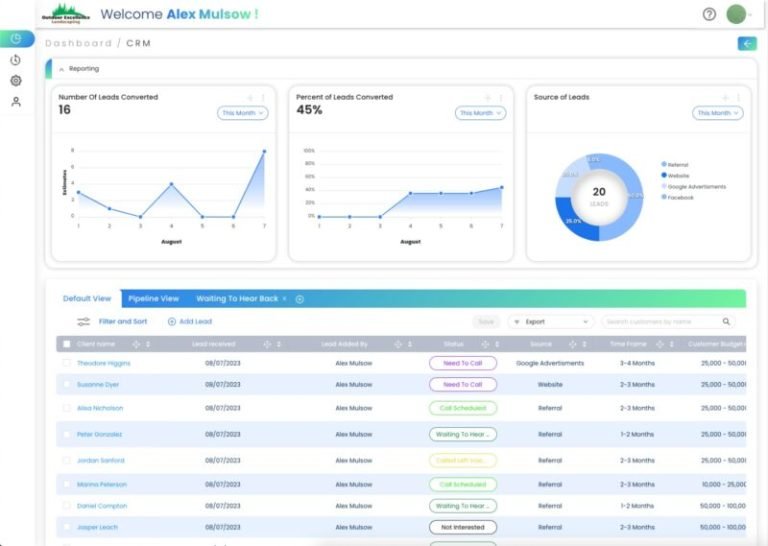Click the search magnifier icon
This screenshot has width=768, height=546.
pyautogui.click(x=726, y=322)
